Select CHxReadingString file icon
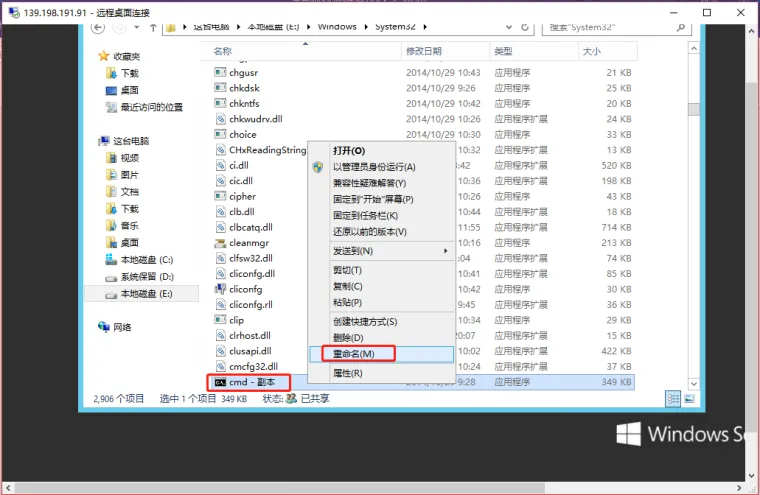The width and height of the screenshot is (760, 495). pyautogui.click(x=220, y=150)
